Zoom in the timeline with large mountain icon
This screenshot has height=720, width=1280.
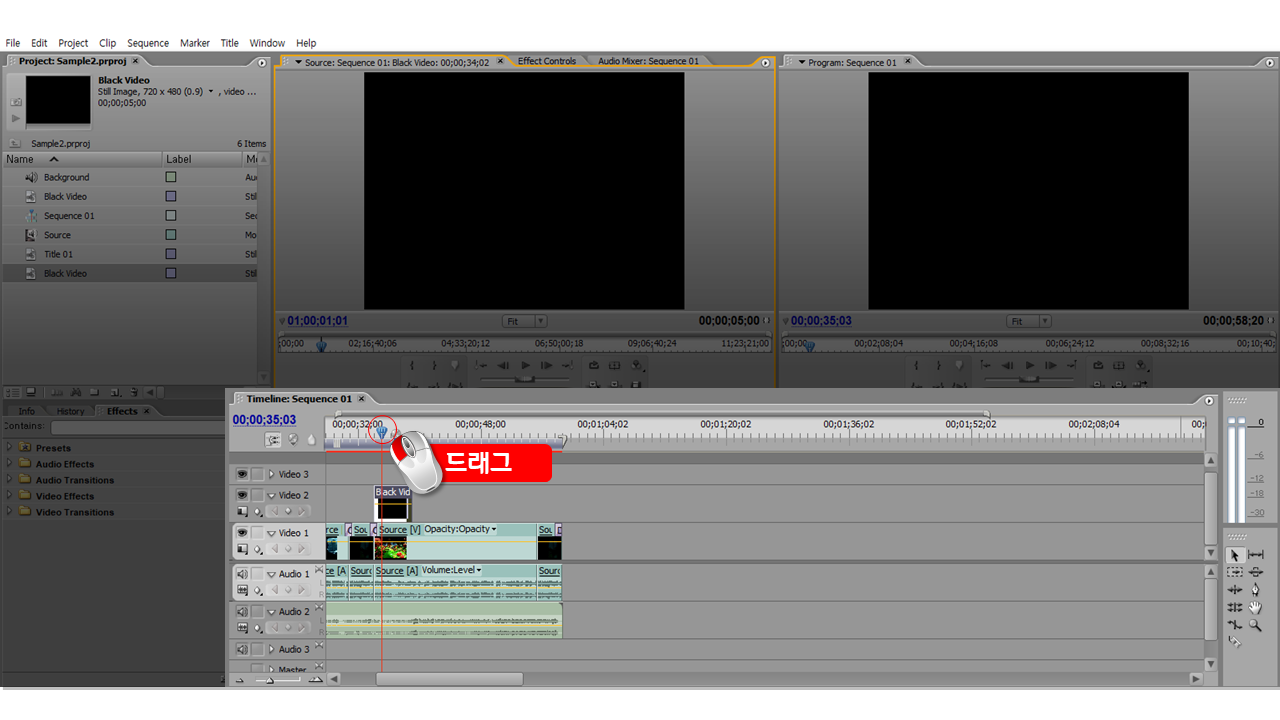316,680
